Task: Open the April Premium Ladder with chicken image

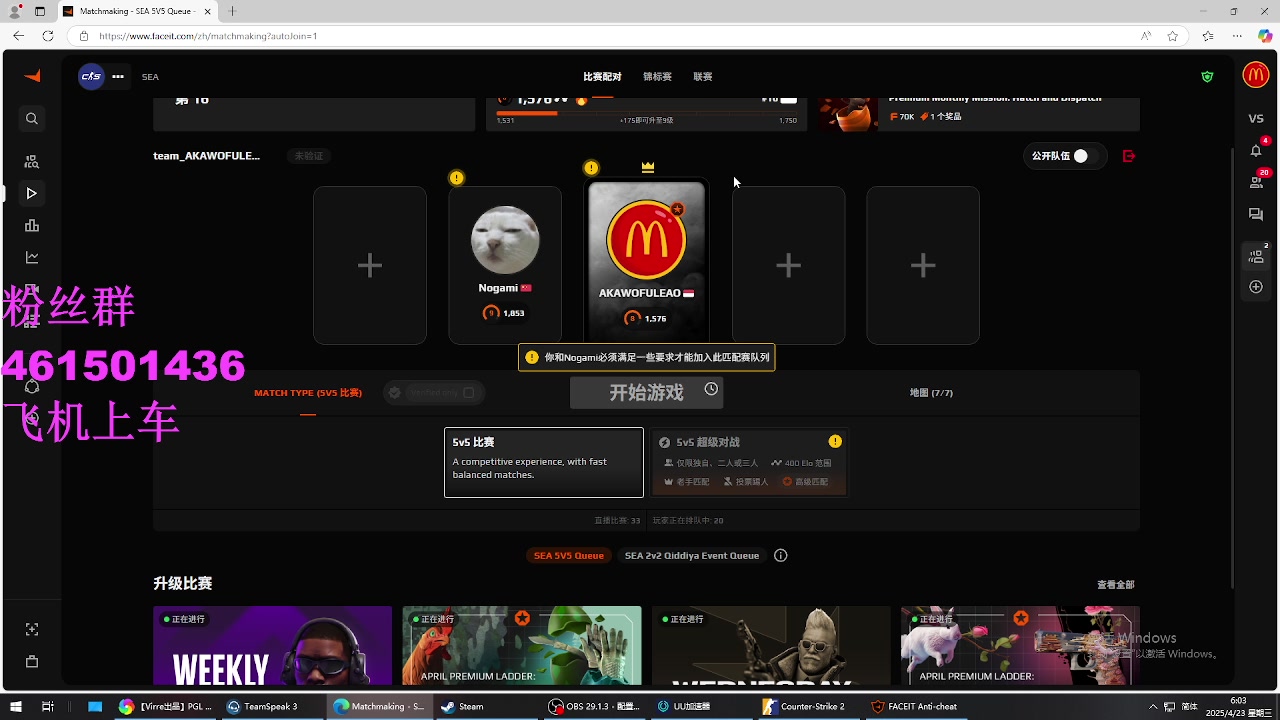Action: (522, 645)
